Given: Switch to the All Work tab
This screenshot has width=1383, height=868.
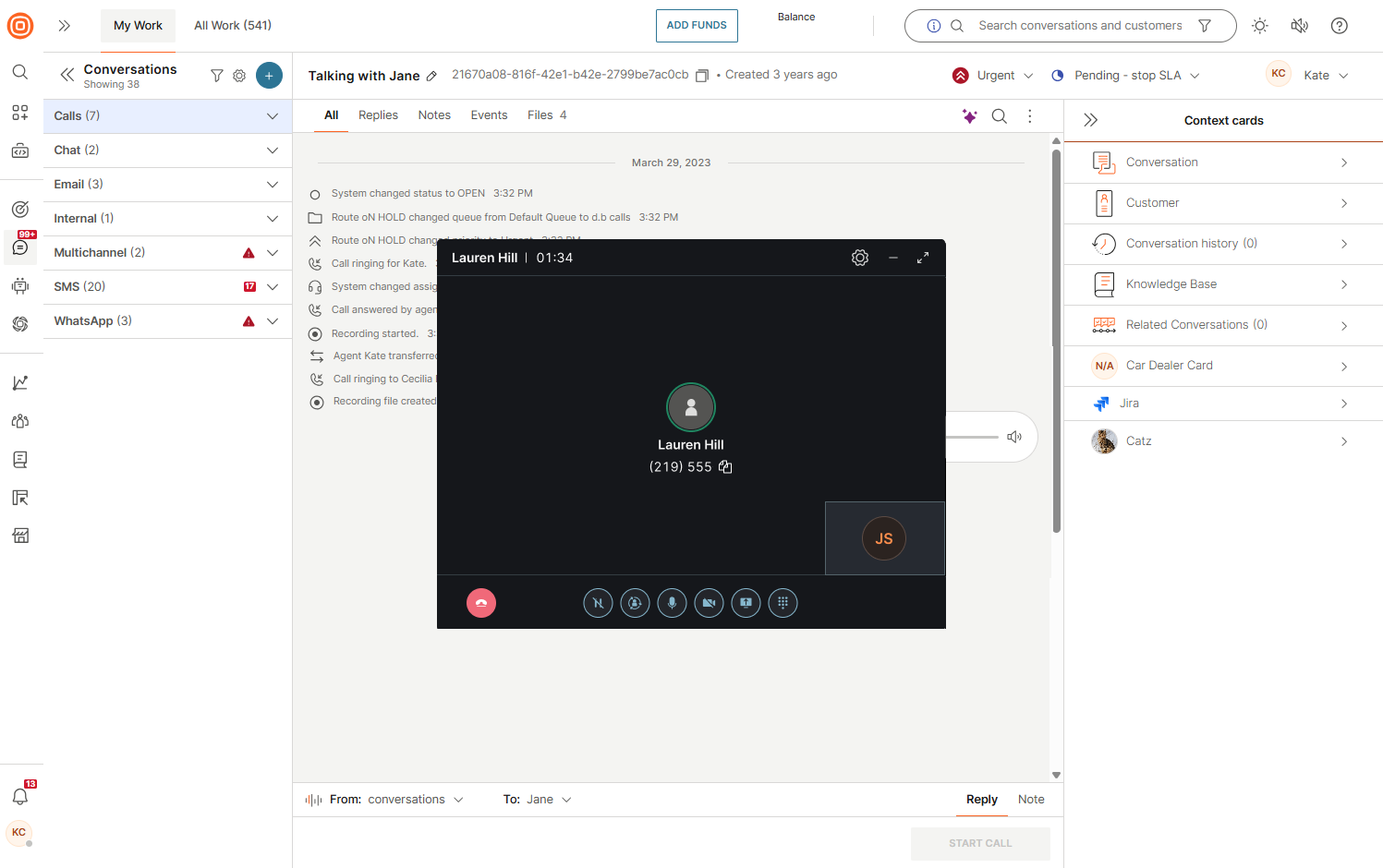Looking at the screenshot, I should pos(233,26).
